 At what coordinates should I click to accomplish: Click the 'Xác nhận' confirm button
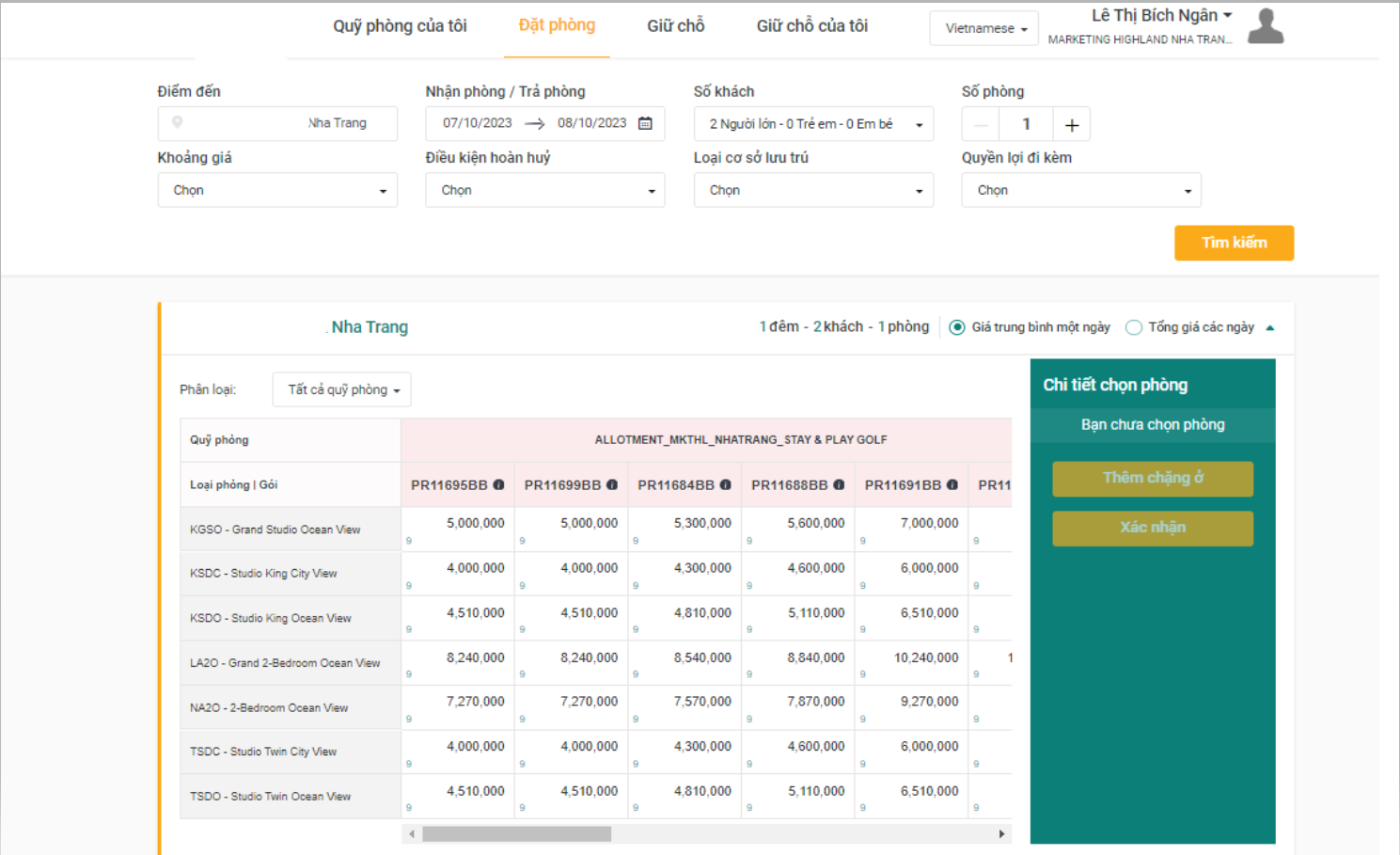point(1153,528)
